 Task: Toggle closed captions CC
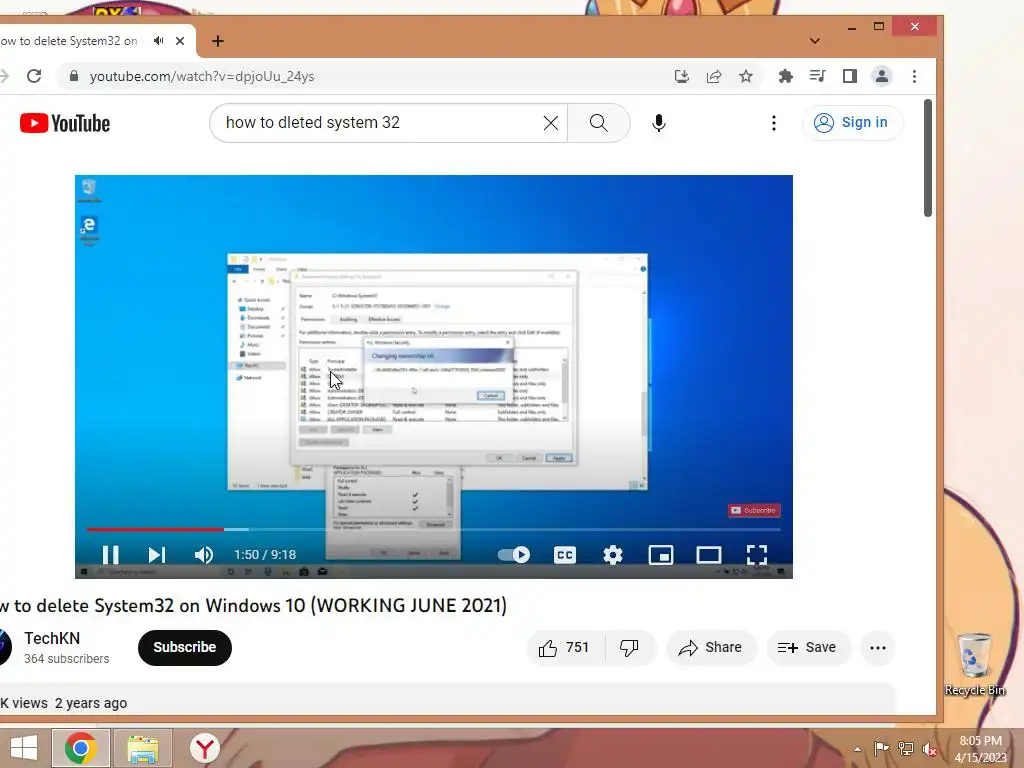click(565, 554)
